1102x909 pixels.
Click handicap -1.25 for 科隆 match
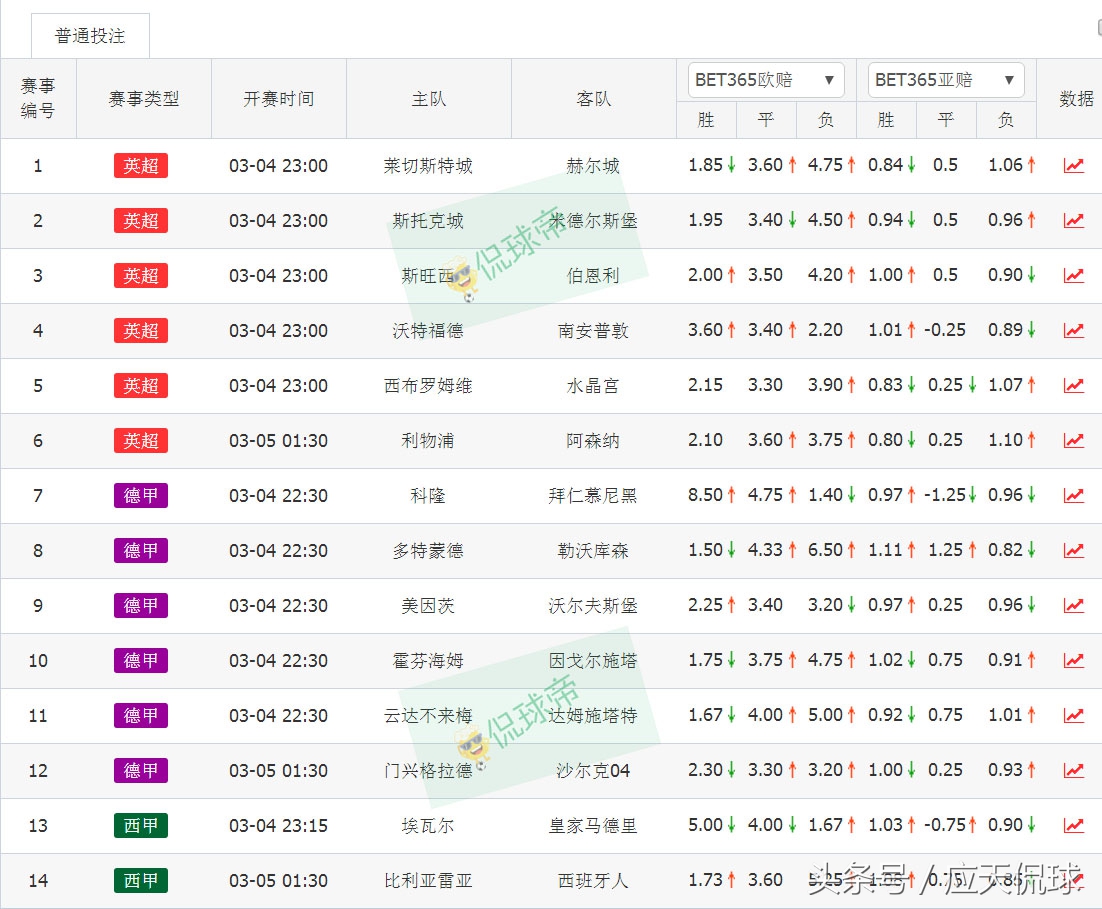945,494
